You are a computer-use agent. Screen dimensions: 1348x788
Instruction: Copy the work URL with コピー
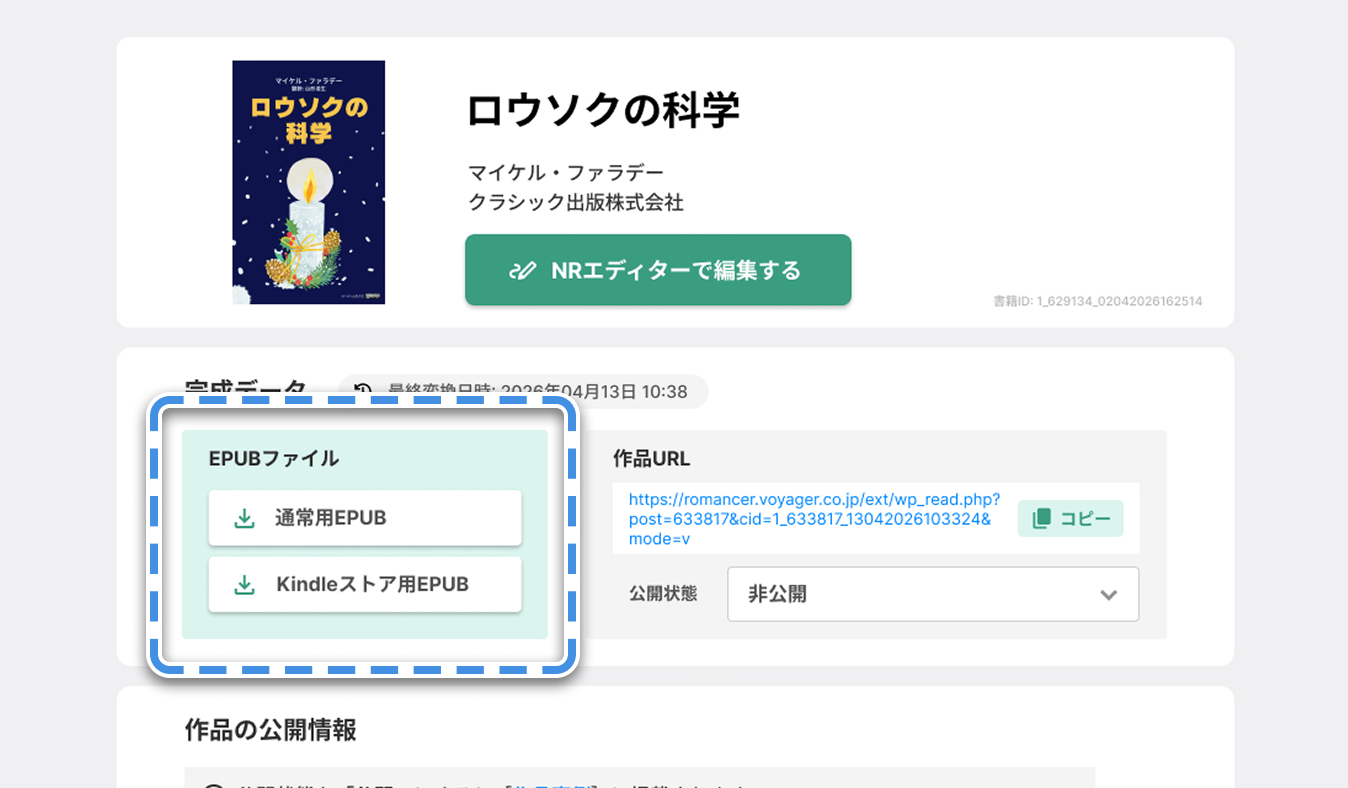(x=1071, y=518)
